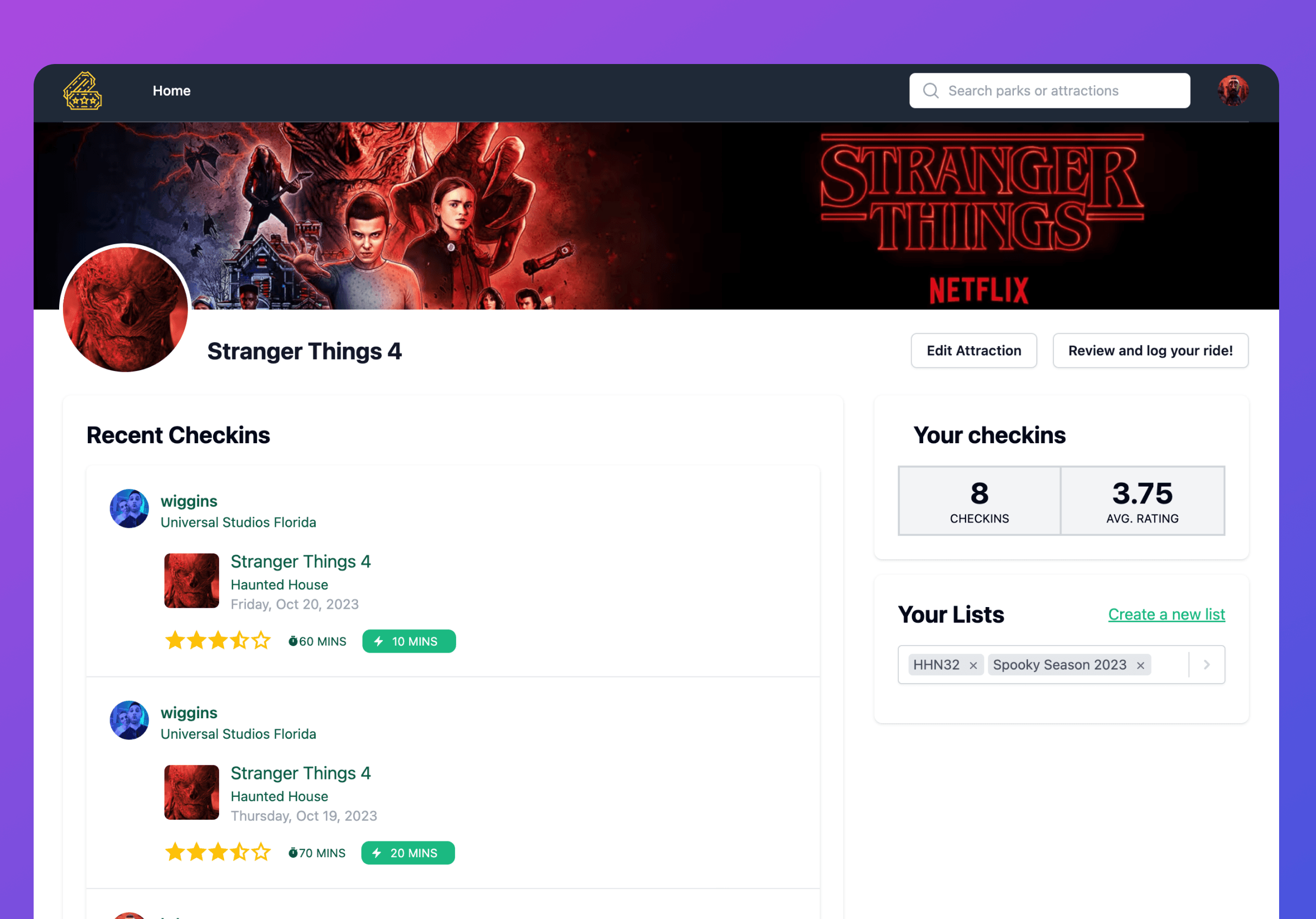Click the Thursday, Oct 19, 2023 date text

[x=303, y=816]
